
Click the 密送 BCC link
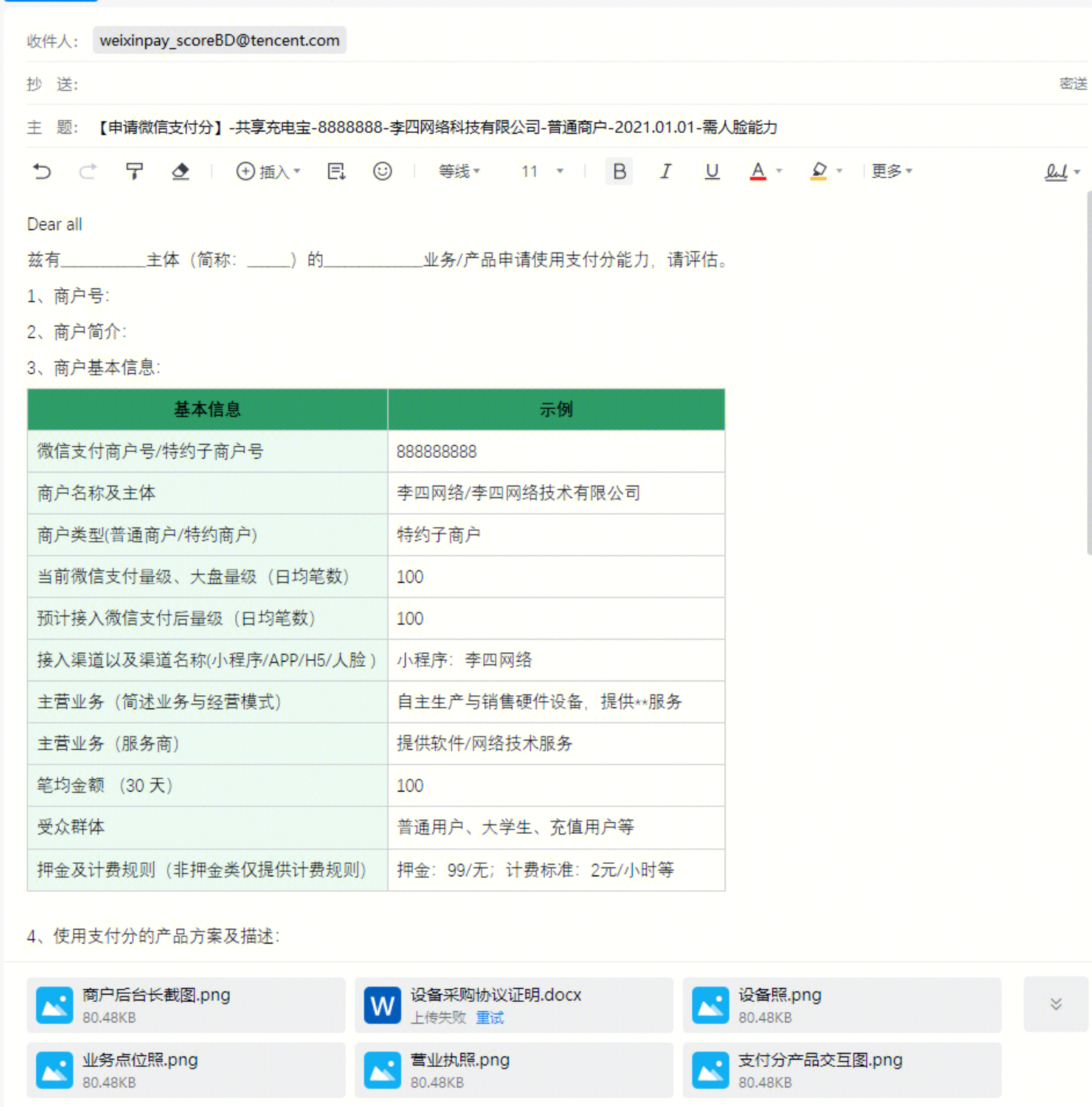coord(1073,84)
